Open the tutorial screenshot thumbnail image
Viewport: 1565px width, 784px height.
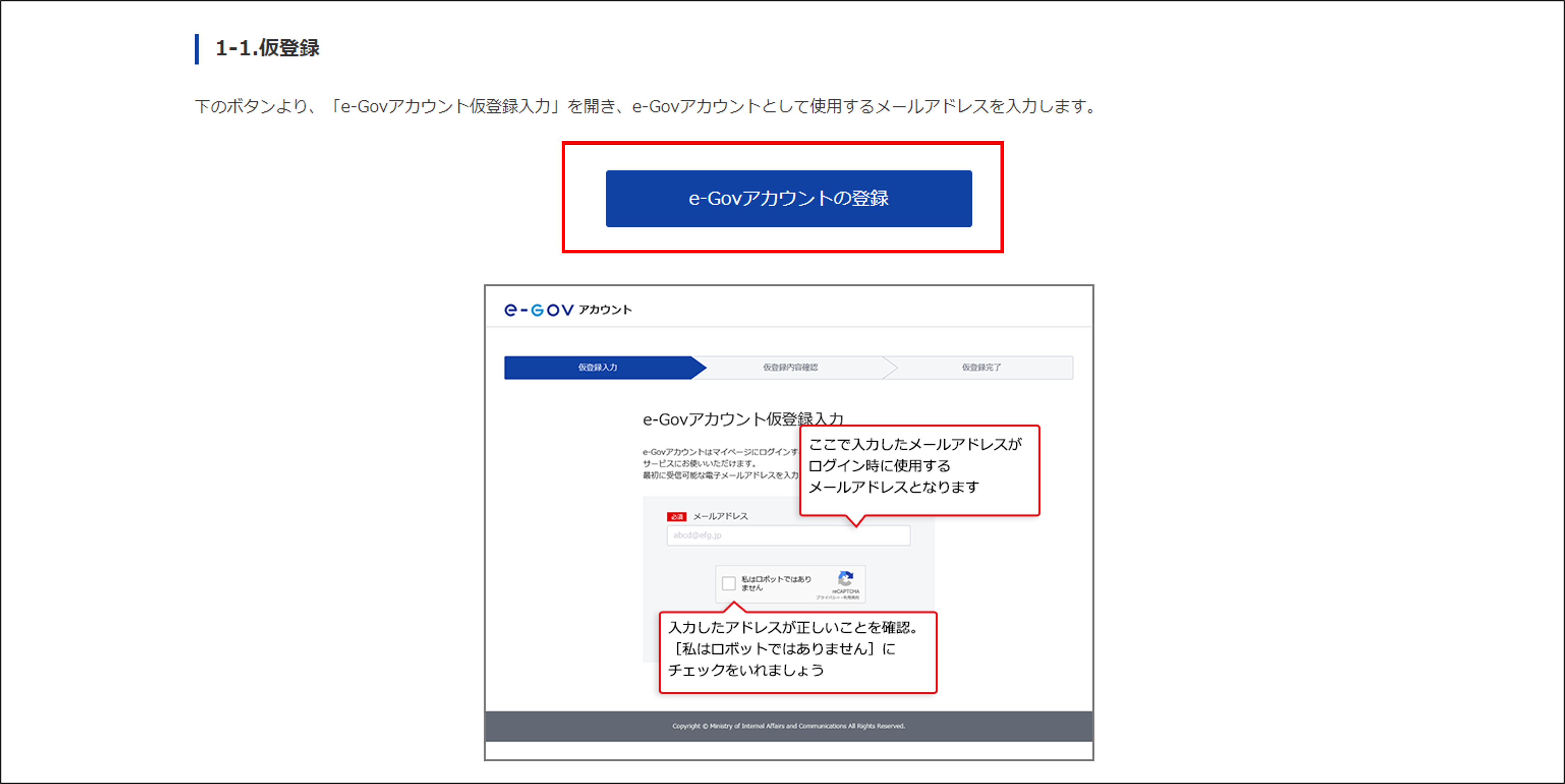pos(789,522)
